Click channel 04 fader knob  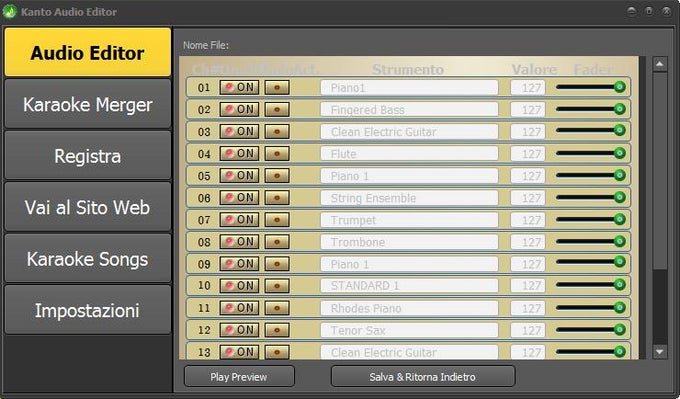tap(620, 153)
